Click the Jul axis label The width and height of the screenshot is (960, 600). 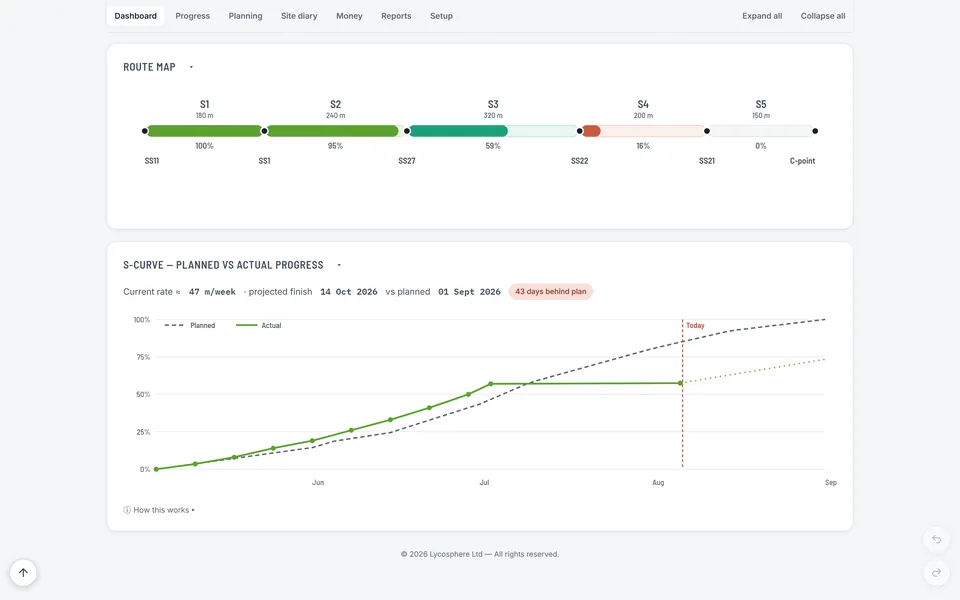(x=484, y=482)
